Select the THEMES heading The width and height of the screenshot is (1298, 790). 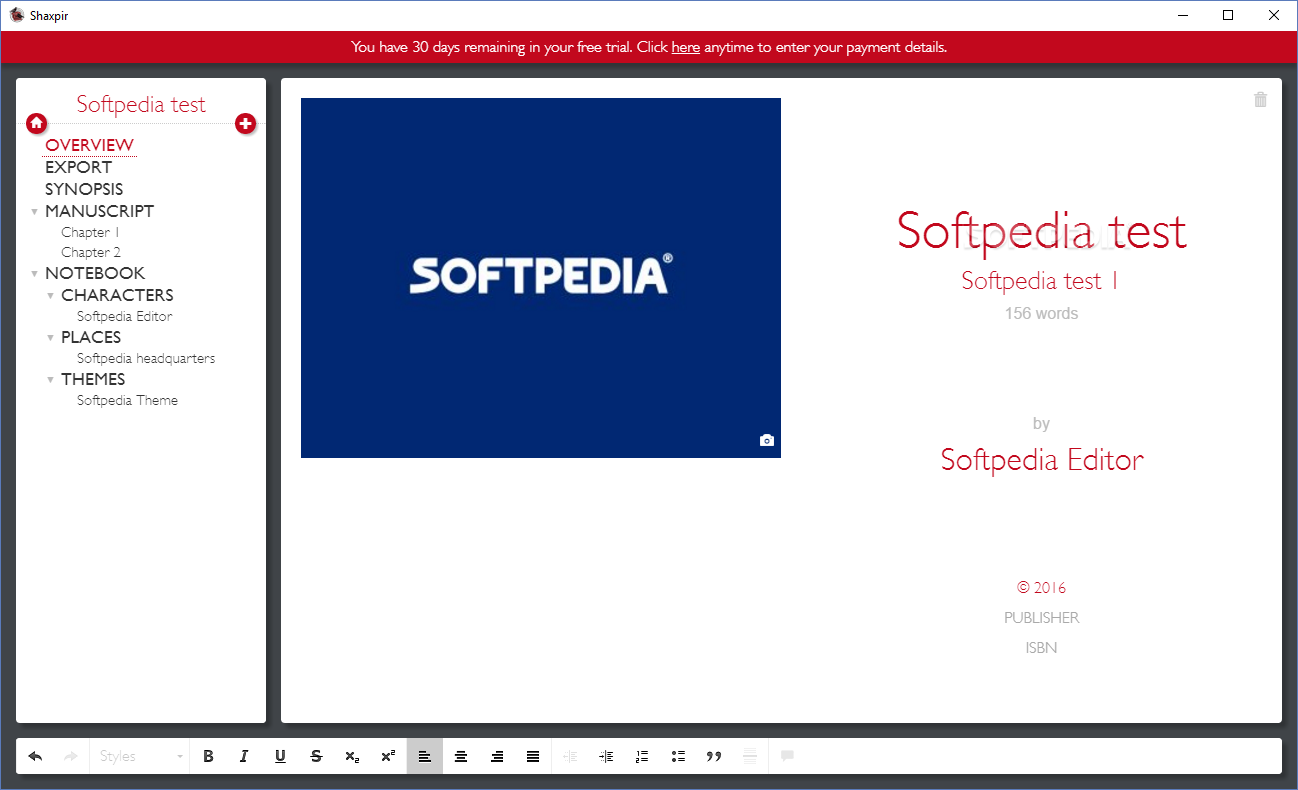click(x=93, y=379)
